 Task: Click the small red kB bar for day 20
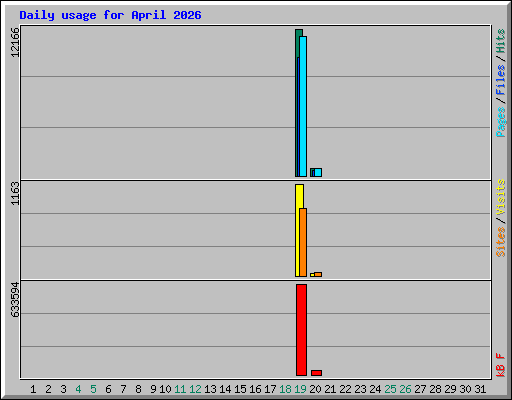[x=316, y=373]
